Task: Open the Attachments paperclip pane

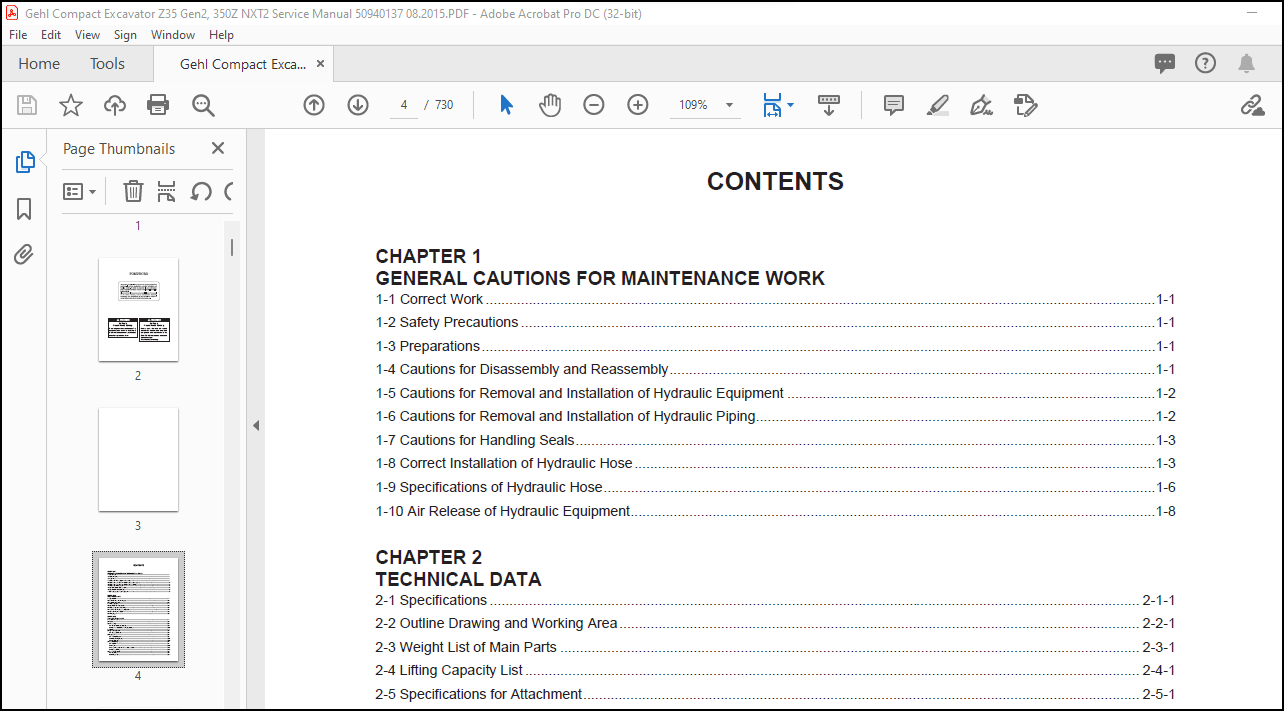Action: [24, 255]
